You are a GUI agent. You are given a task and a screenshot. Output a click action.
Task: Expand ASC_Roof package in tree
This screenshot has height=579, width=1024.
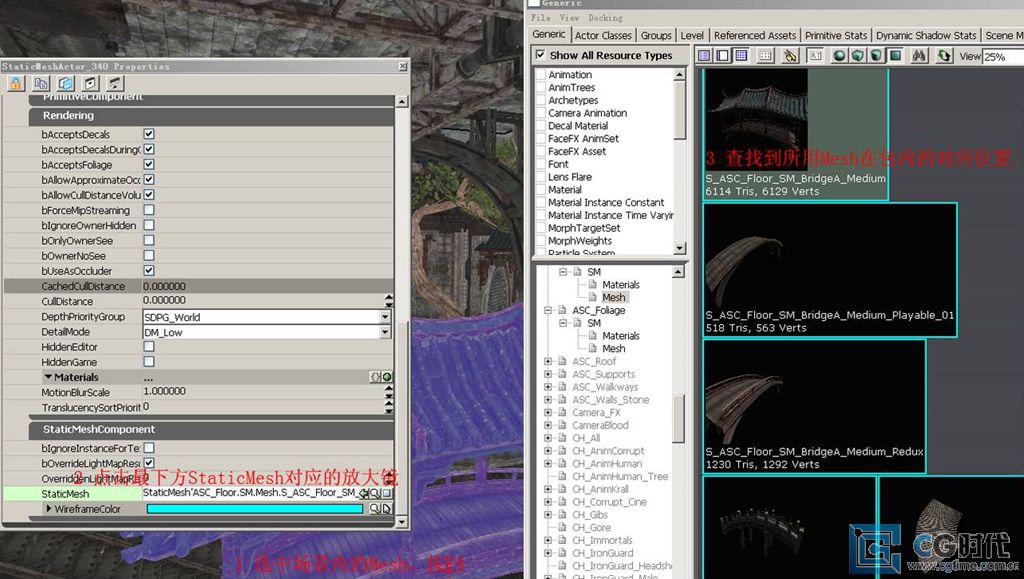548,361
